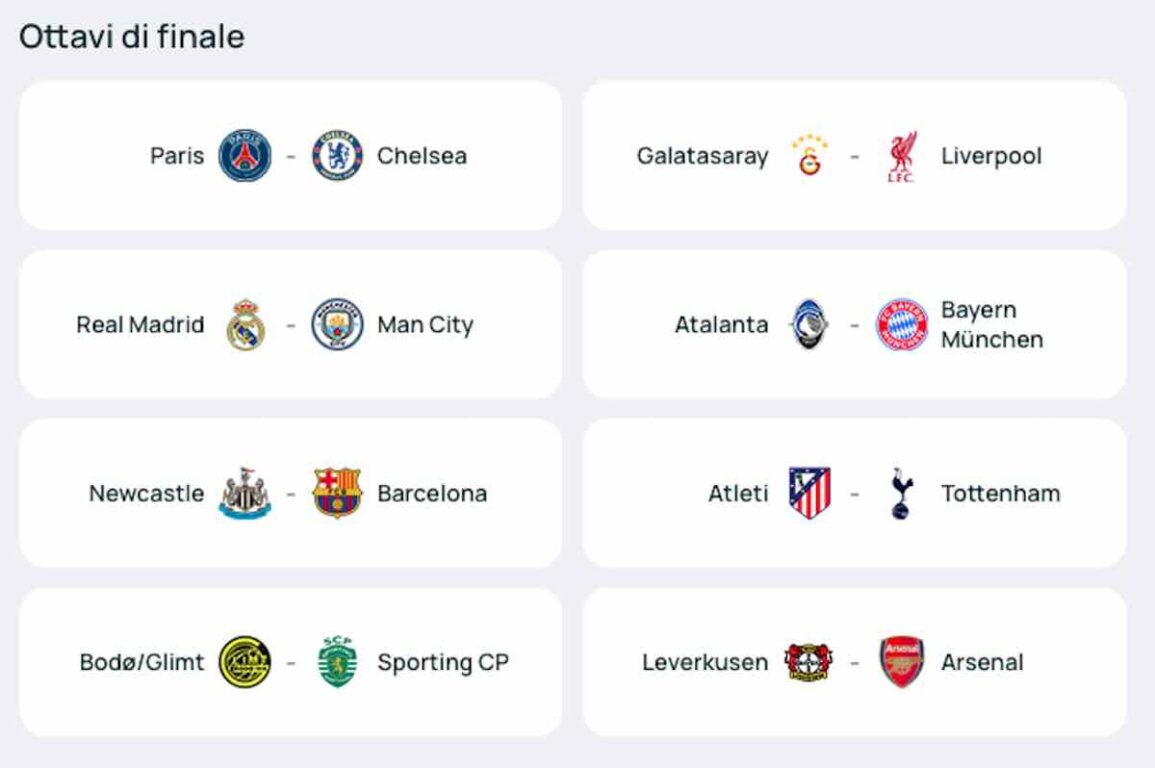Open the Bodø/Glimt yellow crest
The width and height of the screenshot is (1155, 768).
point(245,662)
